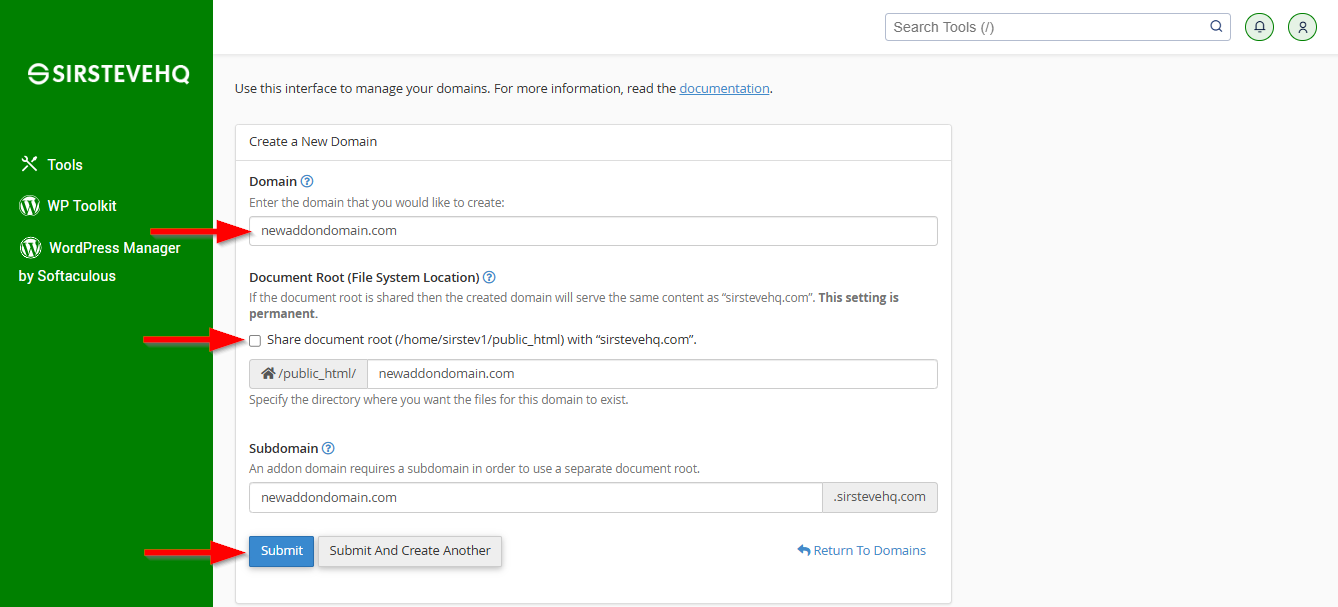Viewport: 1338px width, 607px height.
Task: Click the Domain name input field
Action: 593,231
